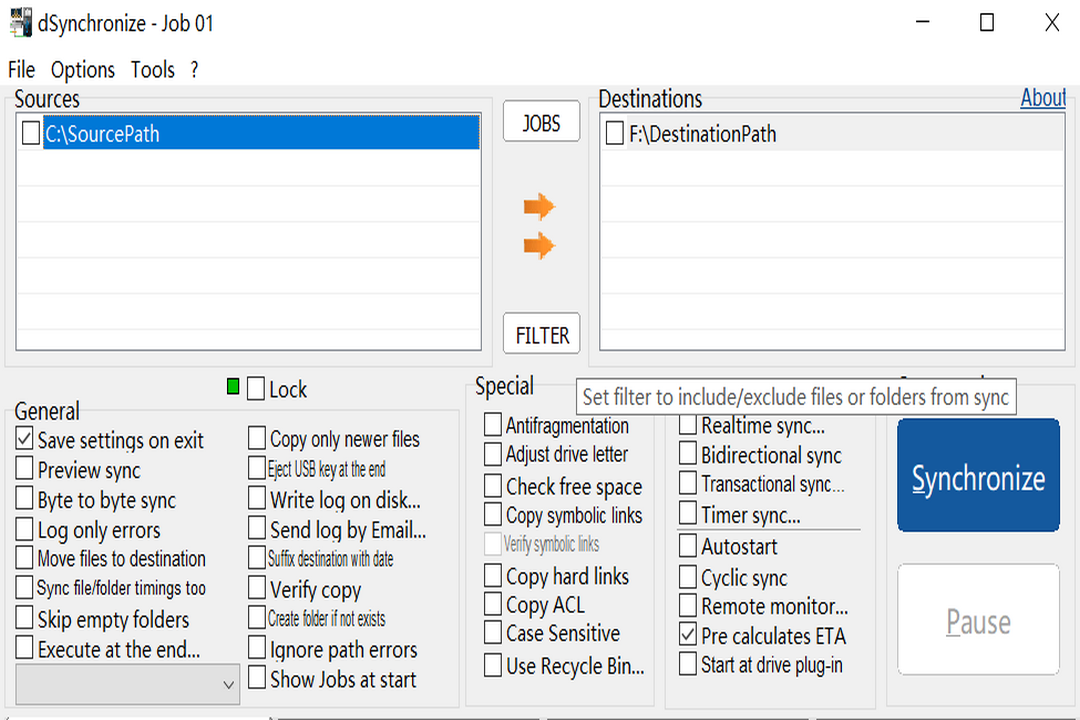Expand the dropdown below Execute at the end

228,685
